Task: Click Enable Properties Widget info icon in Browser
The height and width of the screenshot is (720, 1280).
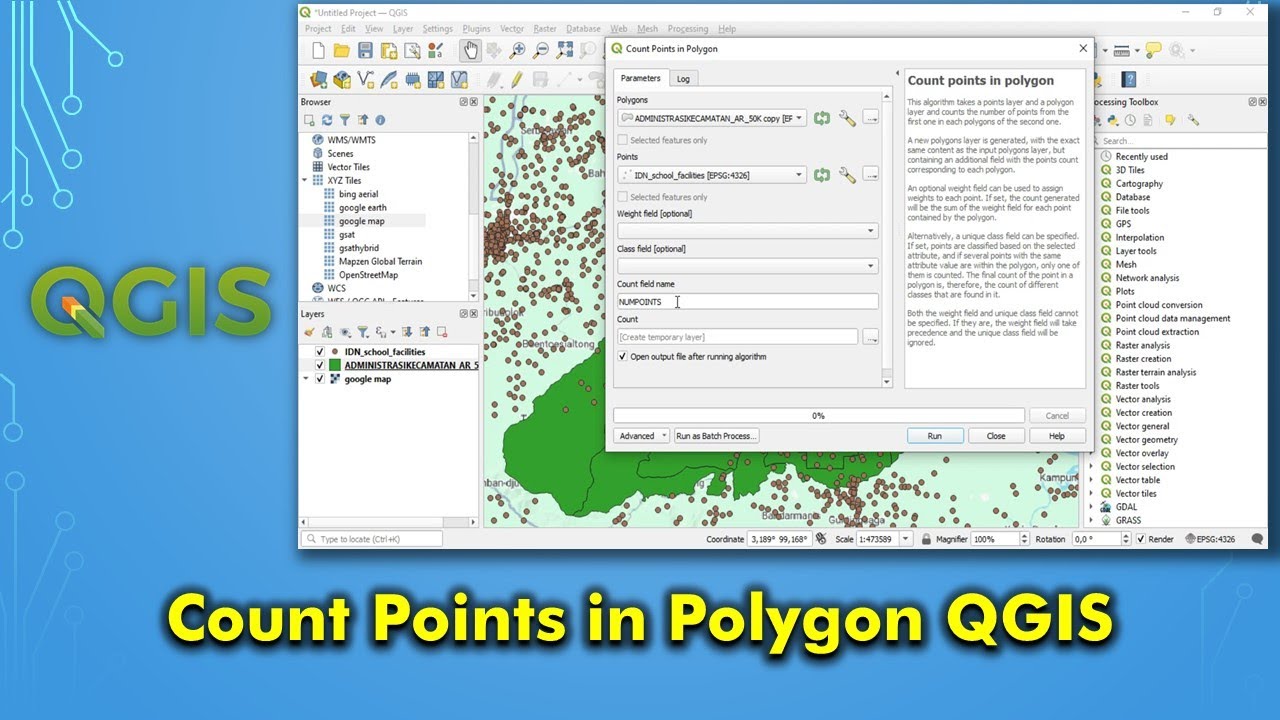Action: click(x=380, y=120)
